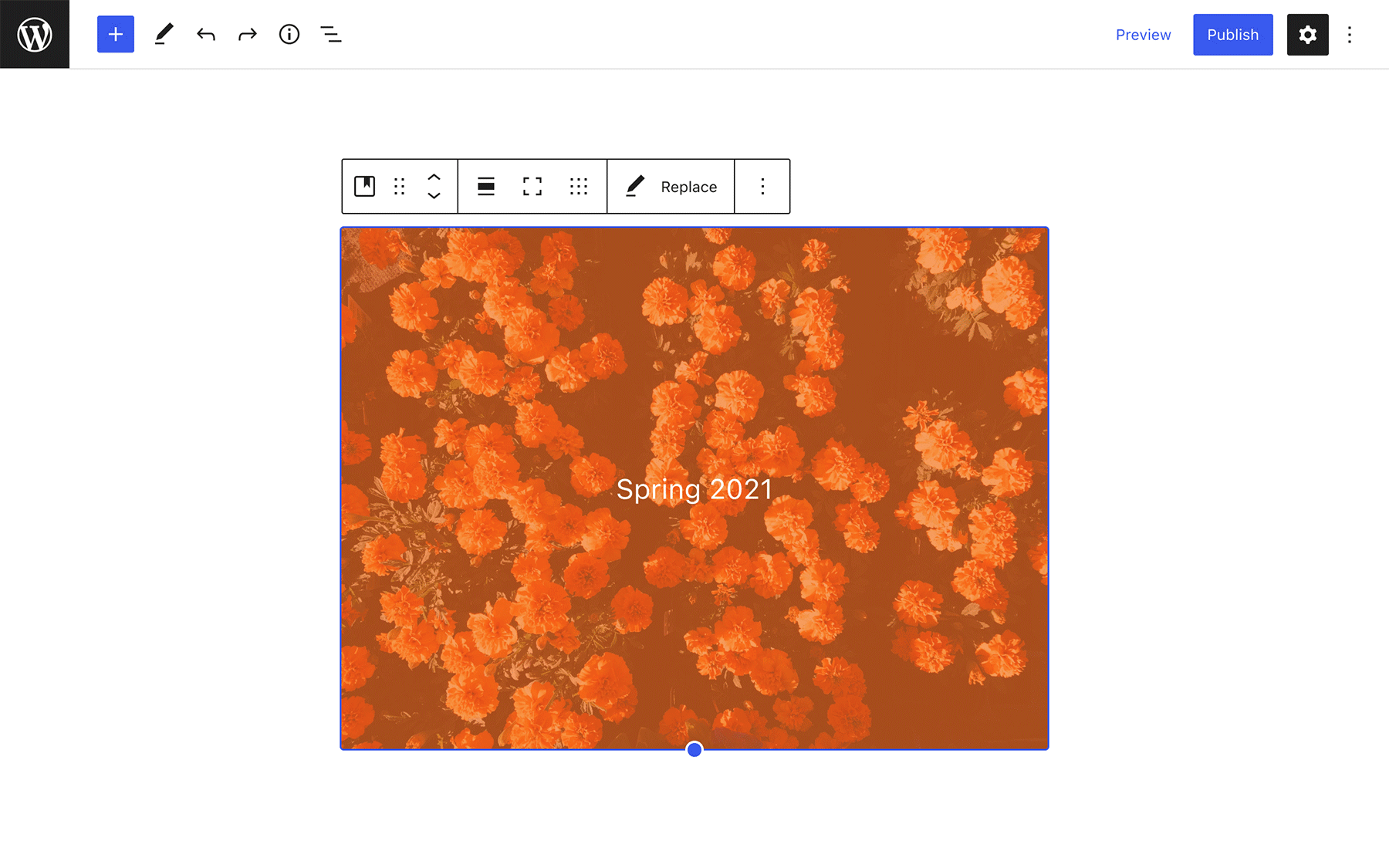Open content position grid control
1389x868 pixels.
tap(579, 186)
